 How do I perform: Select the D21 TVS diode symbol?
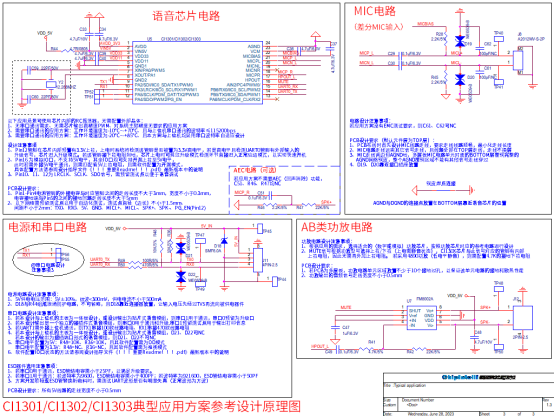181,248
